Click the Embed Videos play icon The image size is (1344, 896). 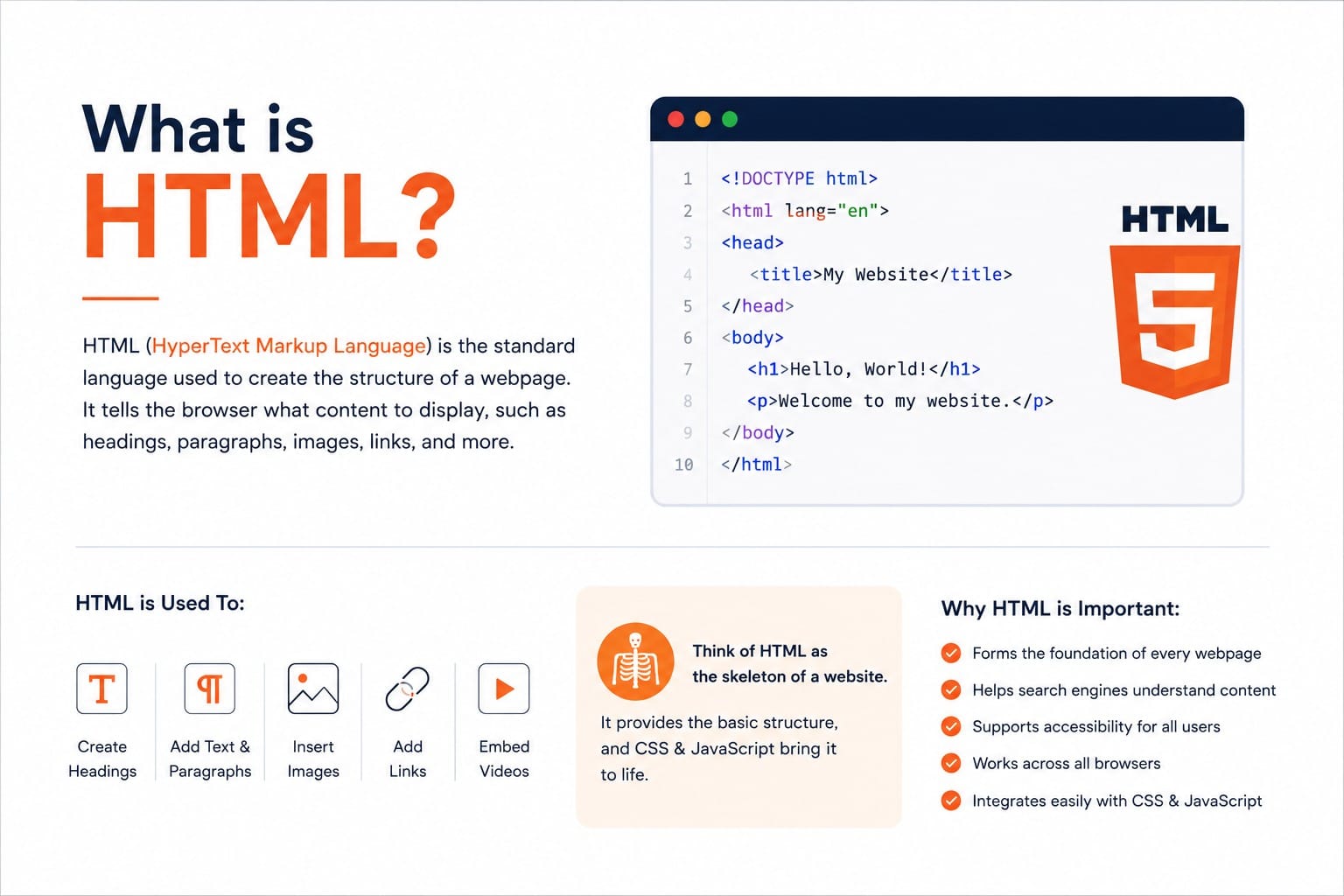(x=504, y=689)
